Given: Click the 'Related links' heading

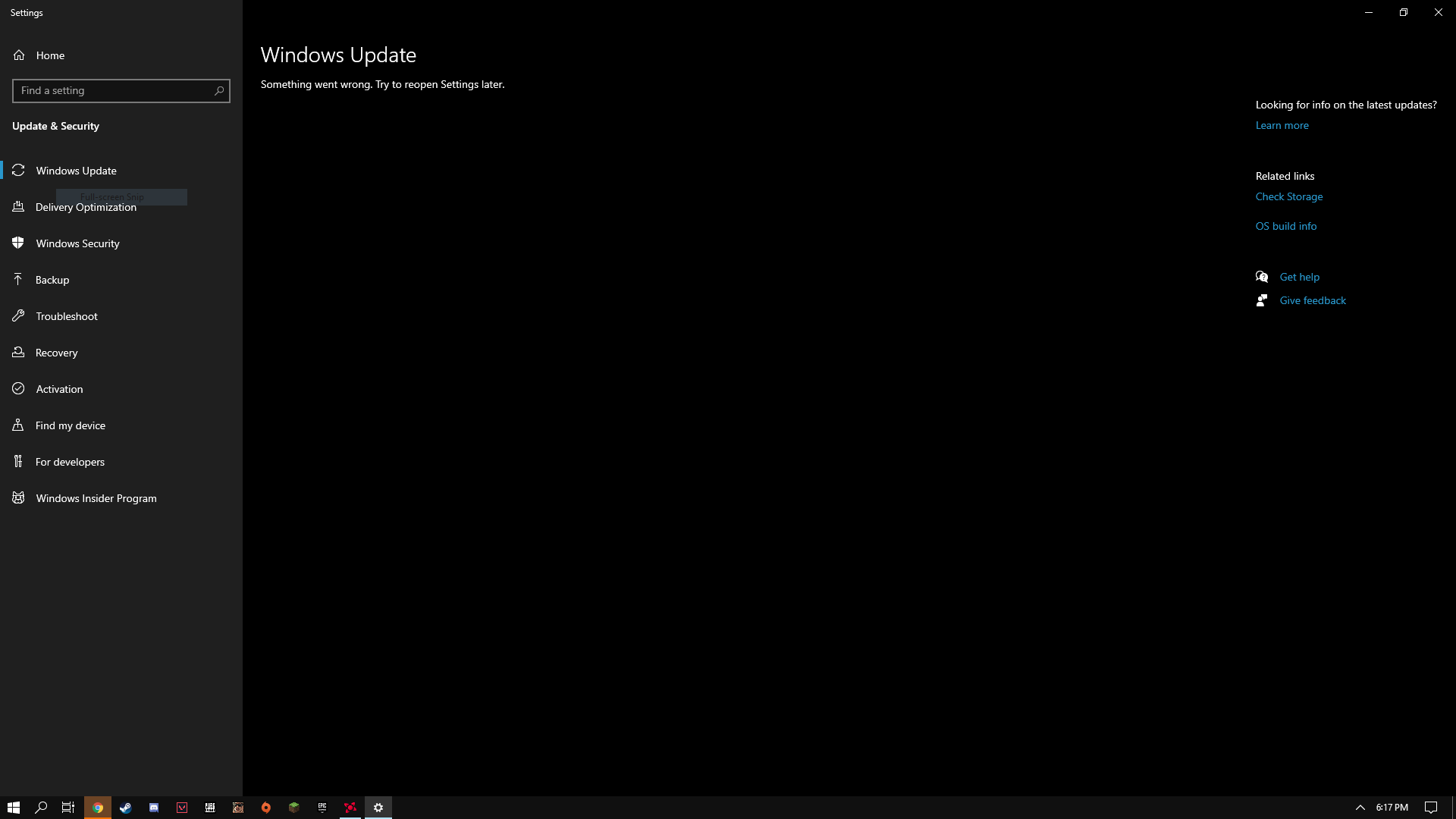Looking at the screenshot, I should (1285, 177).
